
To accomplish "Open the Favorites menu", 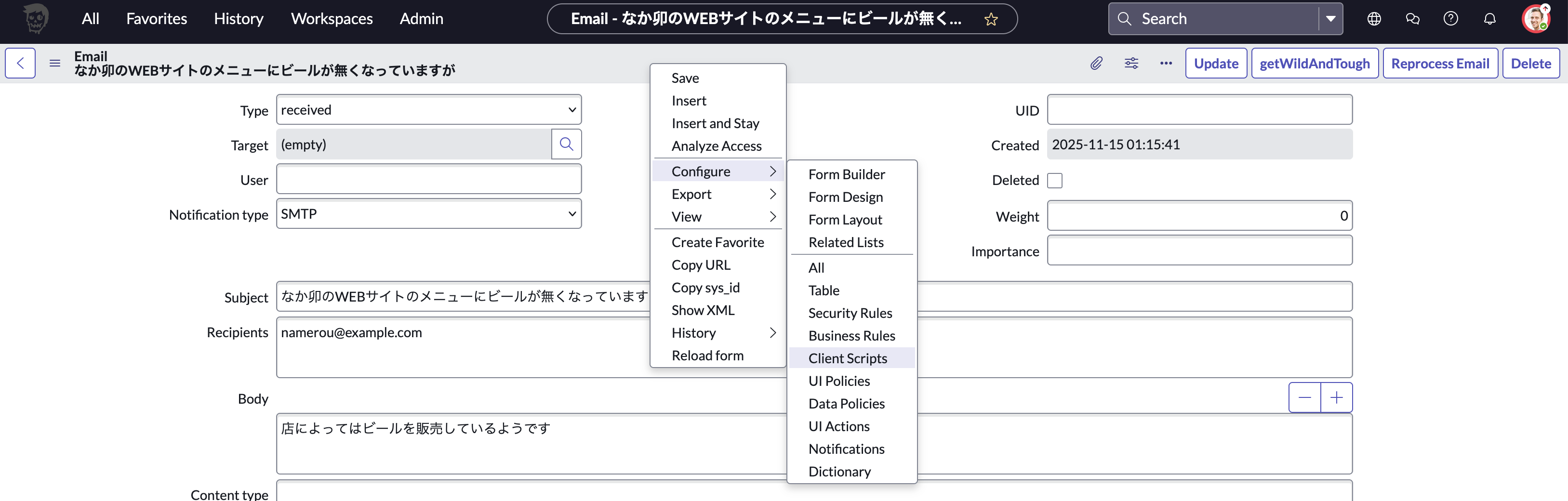I will (157, 19).
